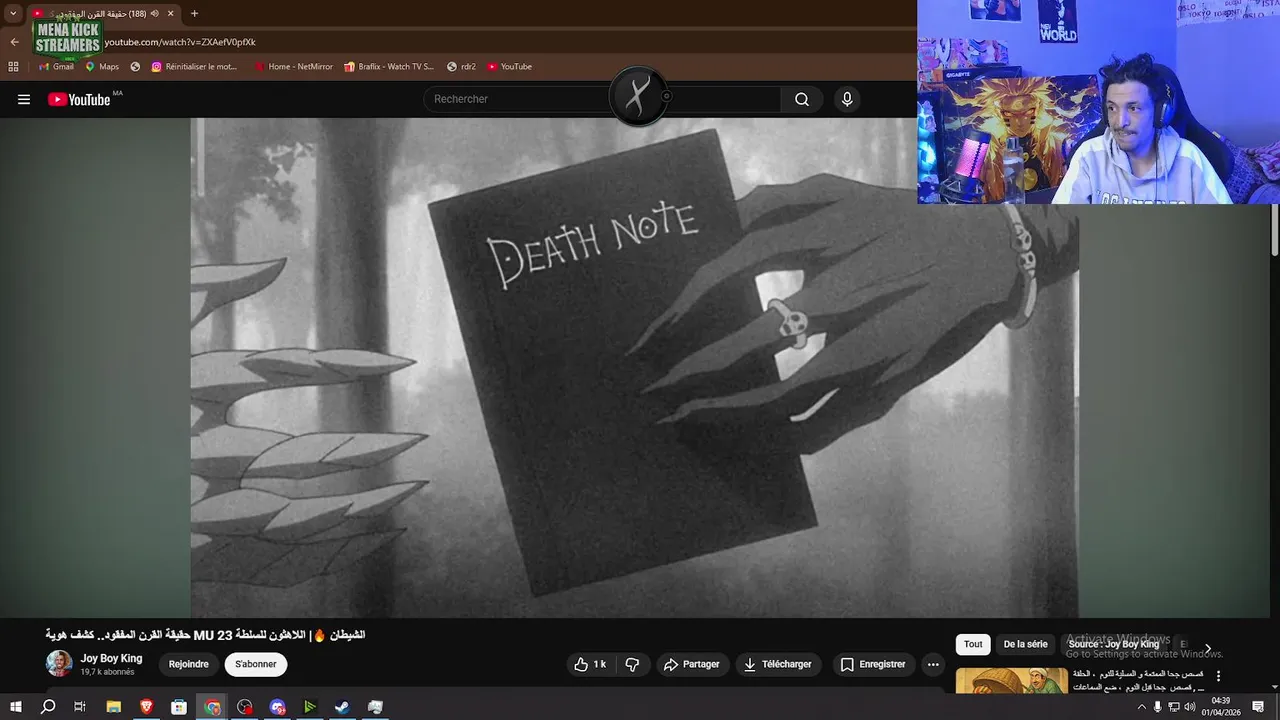Image resolution: width=1280 pixels, height=720 pixels.
Task: Open Home - NetMirror bookmark
Action: pos(293,67)
